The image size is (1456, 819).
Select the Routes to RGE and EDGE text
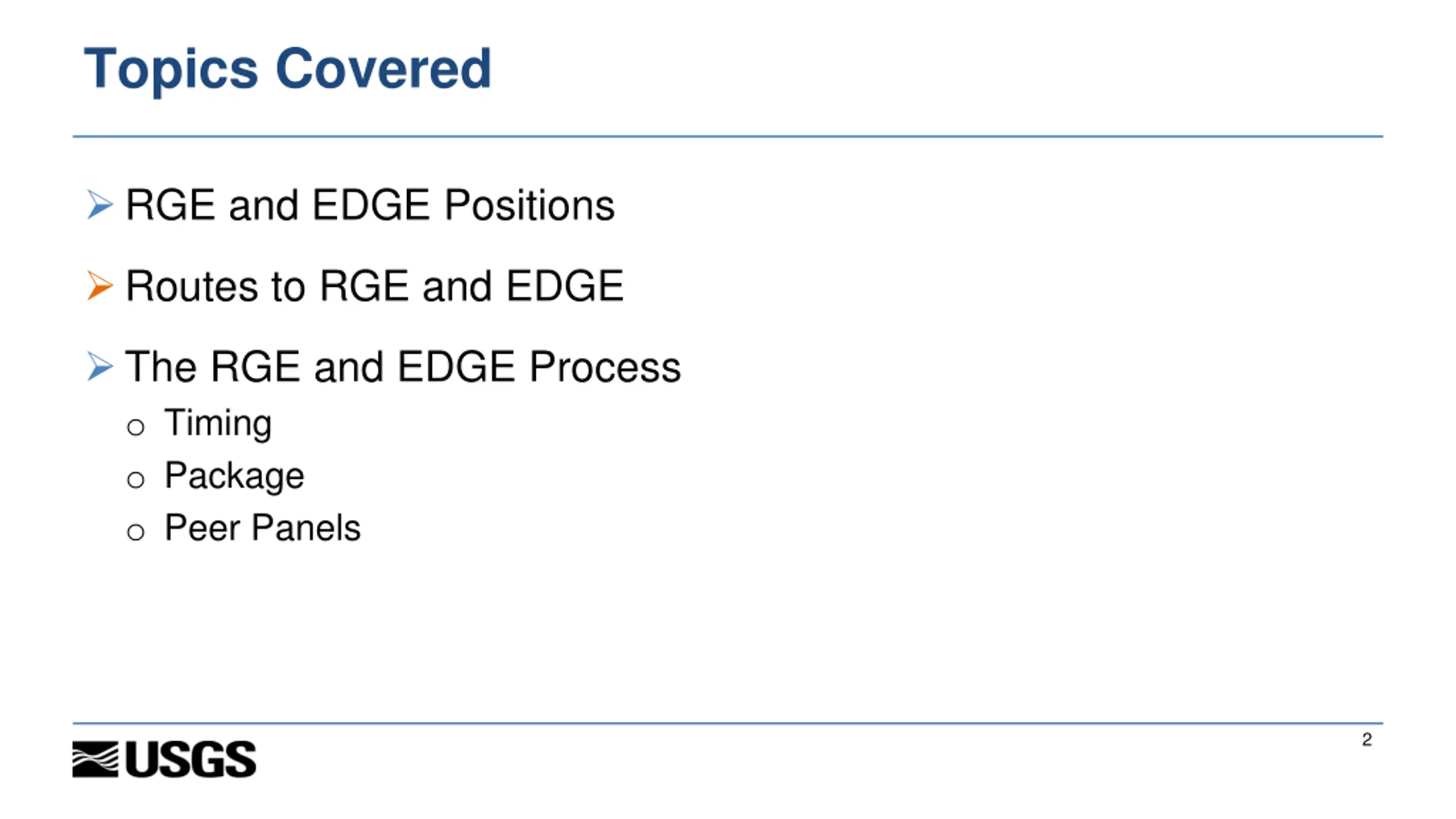pyautogui.click(x=374, y=286)
